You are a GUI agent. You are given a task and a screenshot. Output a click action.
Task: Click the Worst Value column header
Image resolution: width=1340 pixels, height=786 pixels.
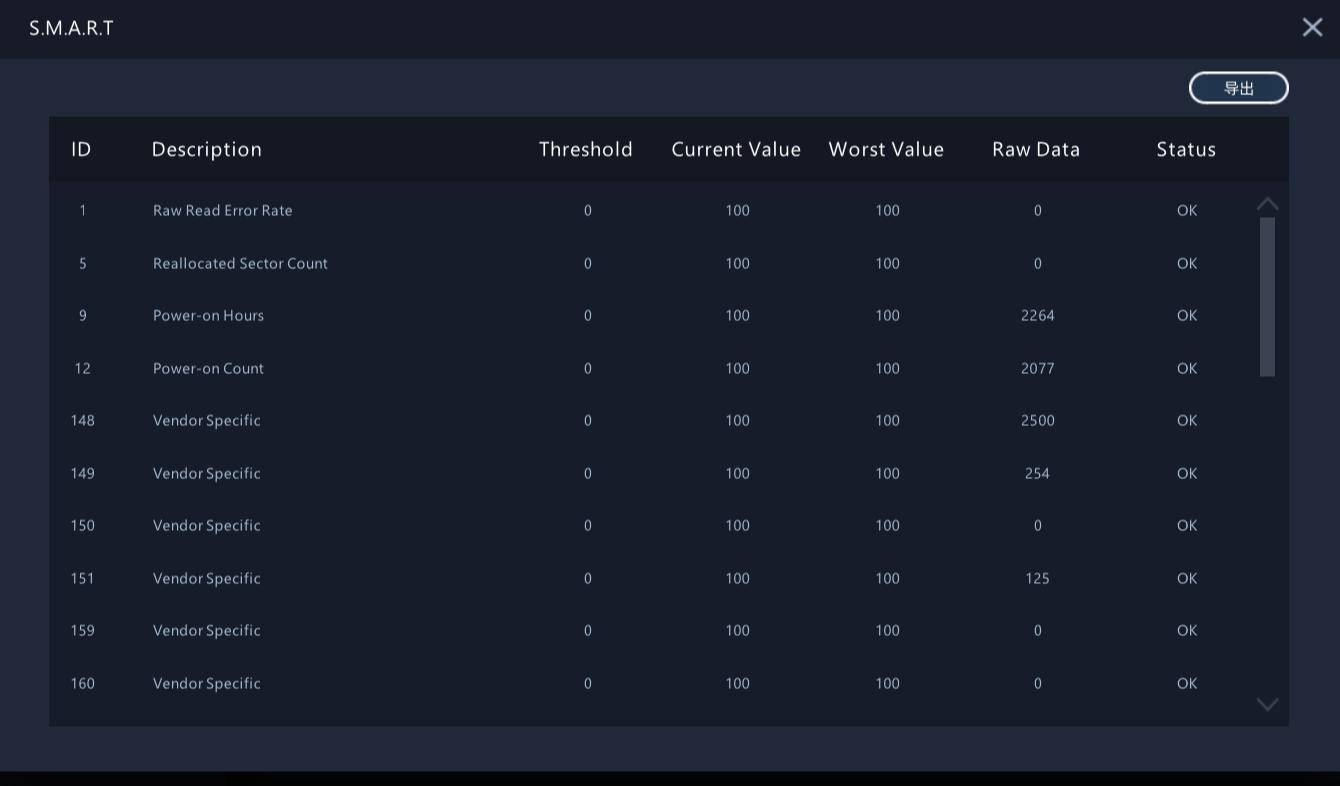(886, 149)
